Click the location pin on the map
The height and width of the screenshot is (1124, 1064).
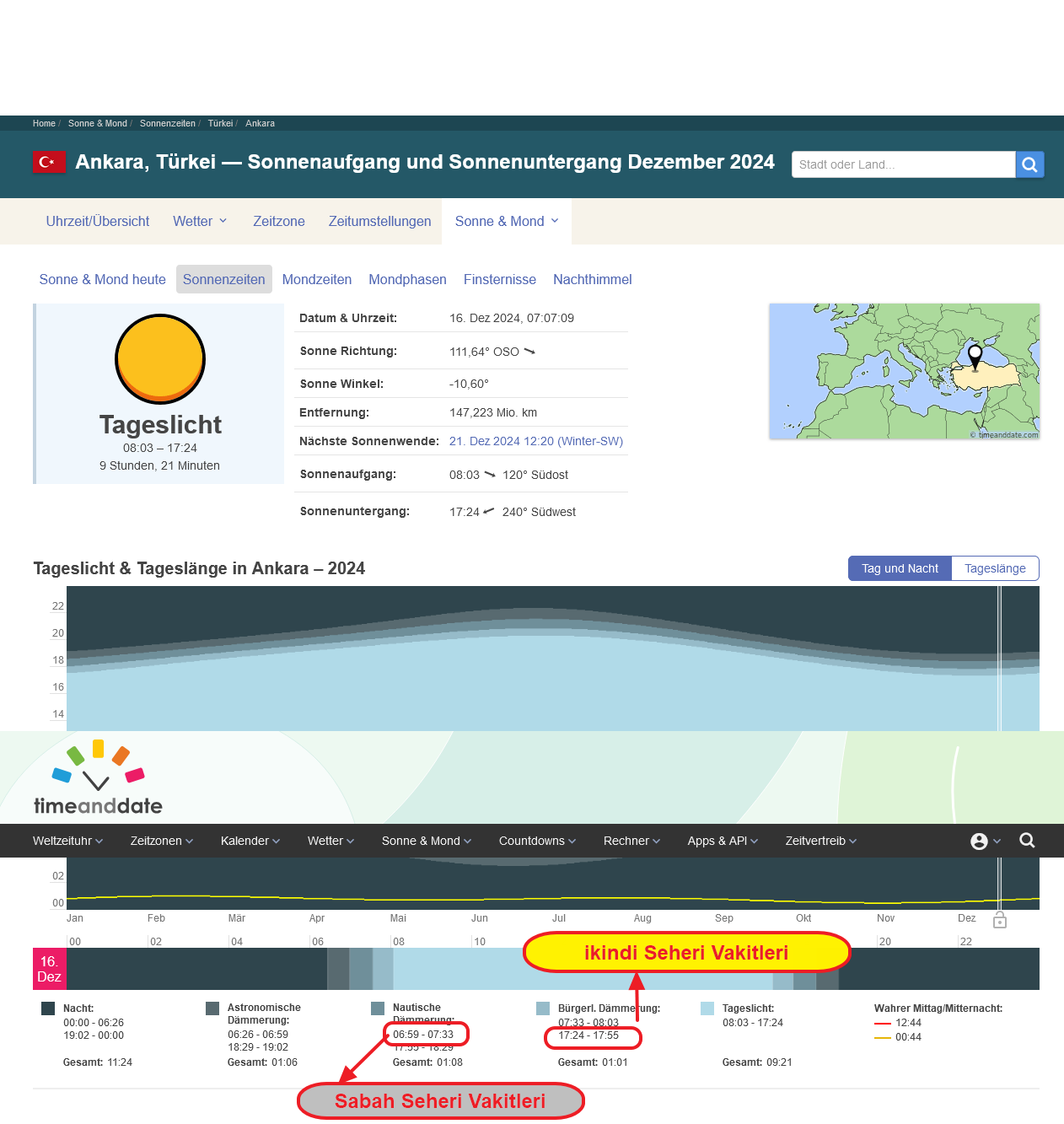(975, 355)
